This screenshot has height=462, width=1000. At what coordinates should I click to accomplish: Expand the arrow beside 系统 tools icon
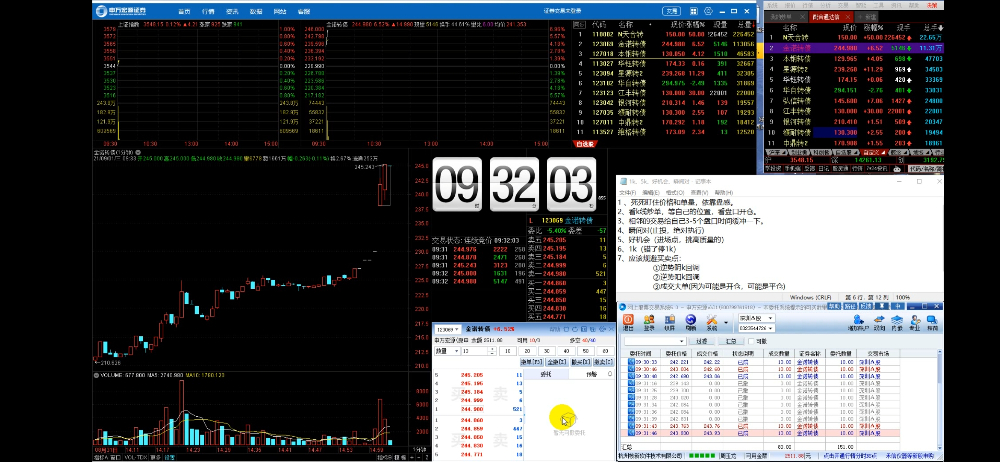pos(726,322)
